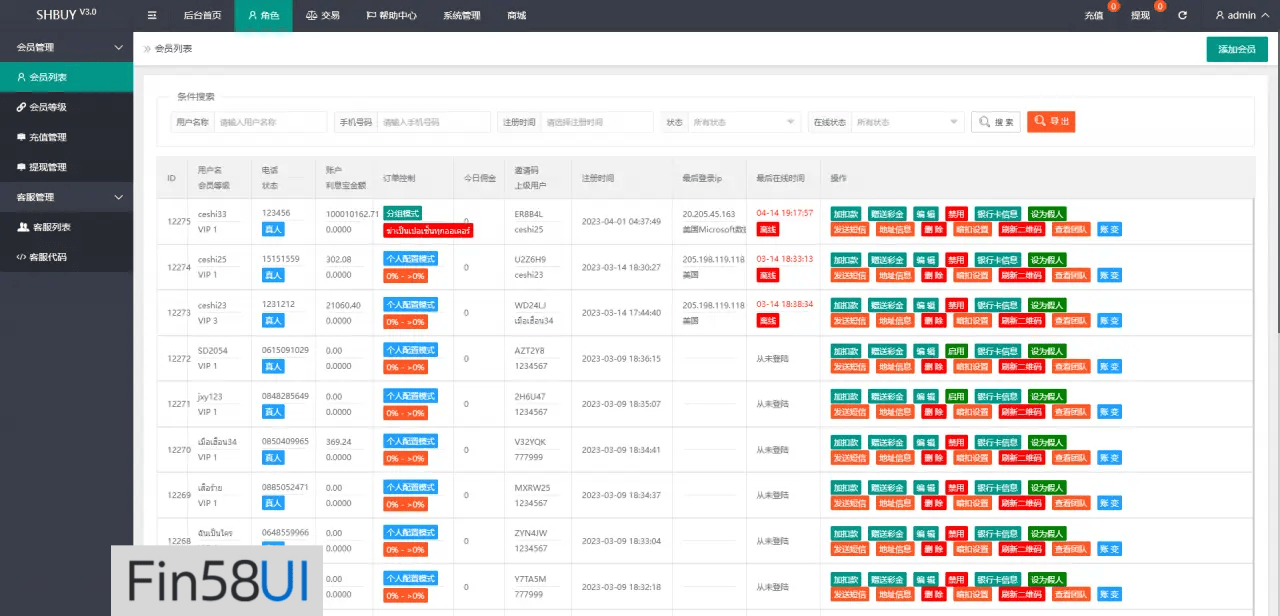Click 启用 to enable user SD2054
The height and width of the screenshot is (616, 1280).
[x=956, y=351]
